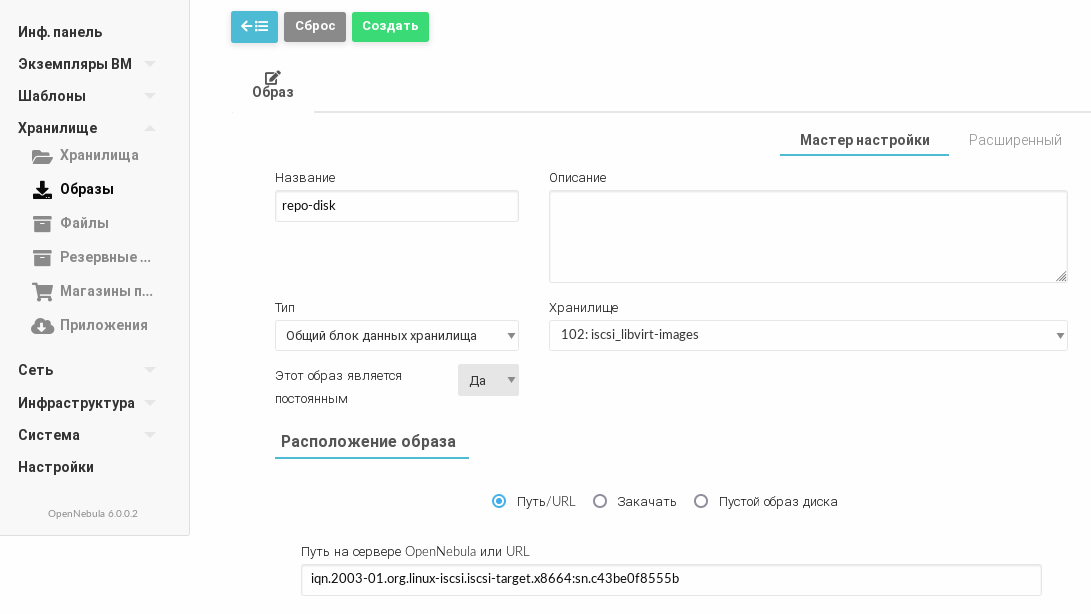Click the Хранилища folder icon
The height and width of the screenshot is (614, 1091).
(x=42, y=156)
